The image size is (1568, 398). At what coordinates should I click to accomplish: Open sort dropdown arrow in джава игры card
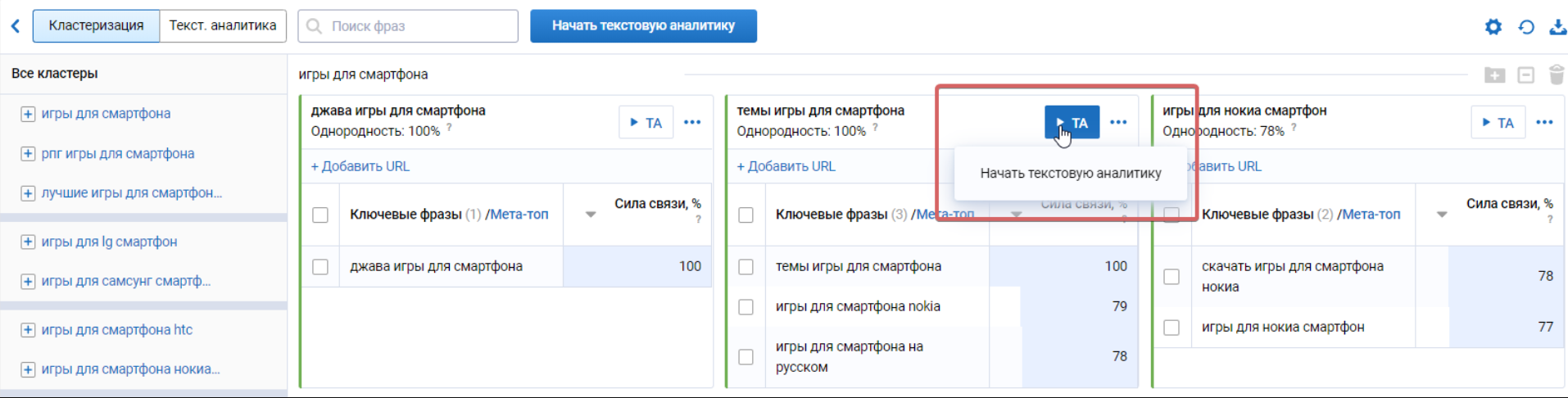click(x=591, y=215)
